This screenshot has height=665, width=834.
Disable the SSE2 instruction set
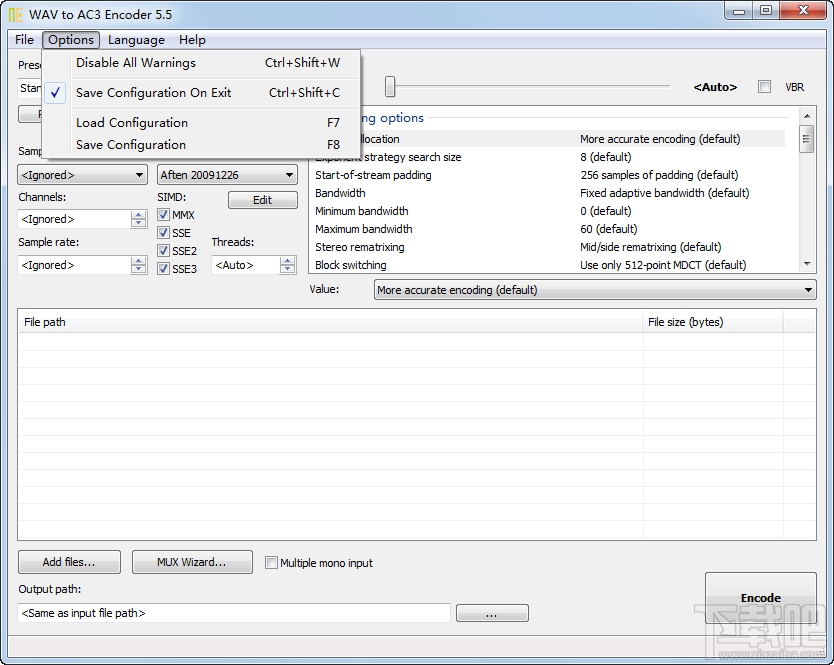[x=162, y=250]
